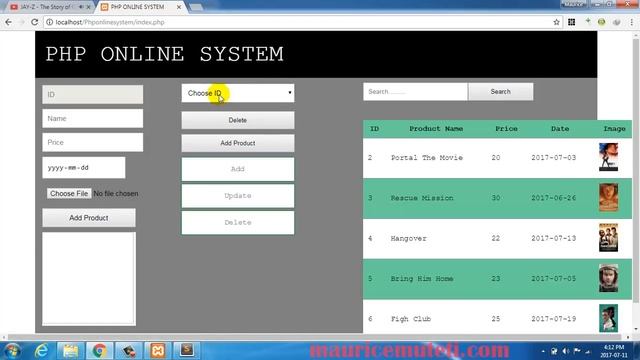Viewport: 640px width, 360px height.
Task: Go back using the browser back arrow
Action: [x=9, y=22]
